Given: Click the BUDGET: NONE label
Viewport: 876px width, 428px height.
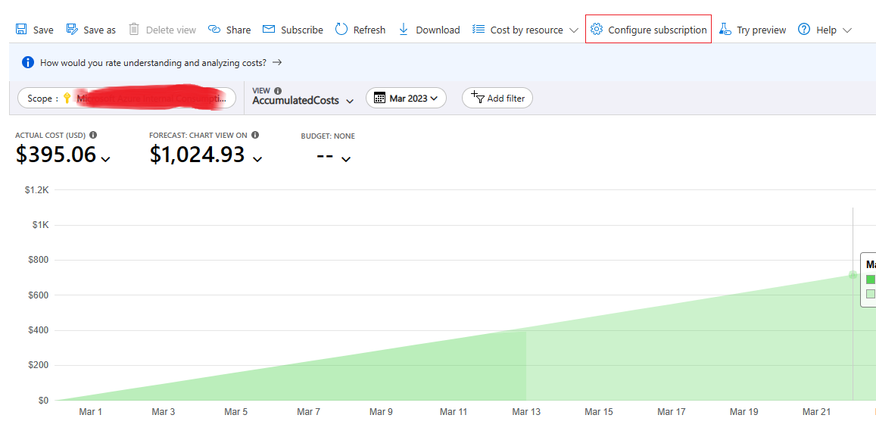Looking at the screenshot, I should point(328,136).
